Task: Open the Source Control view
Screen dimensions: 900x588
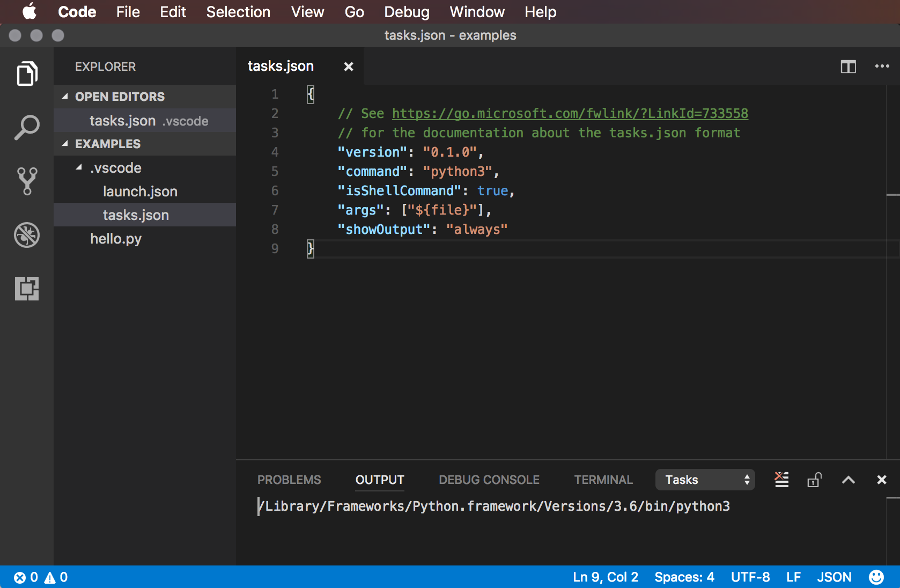Action: pyautogui.click(x=27, y=181)
